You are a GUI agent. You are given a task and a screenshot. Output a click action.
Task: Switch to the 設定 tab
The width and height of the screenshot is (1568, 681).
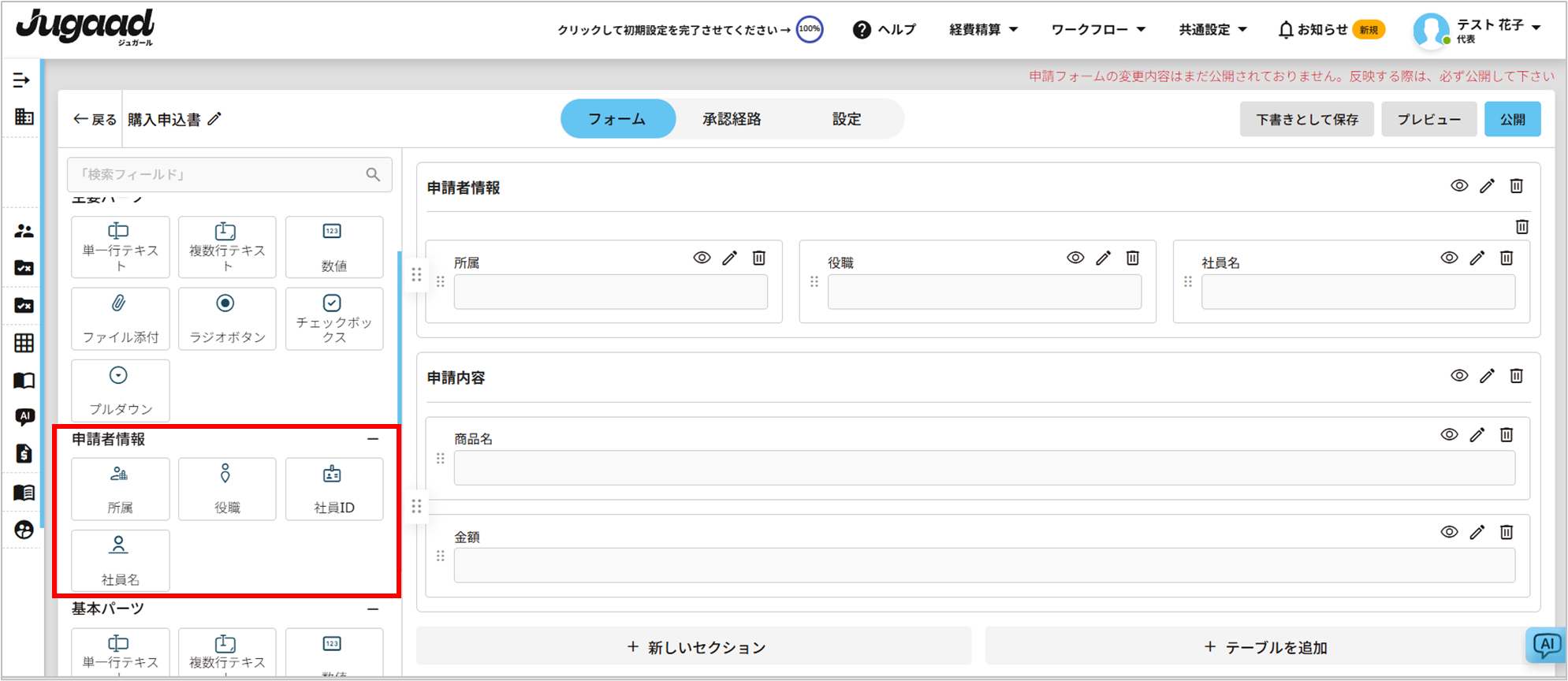coord(846,119)
